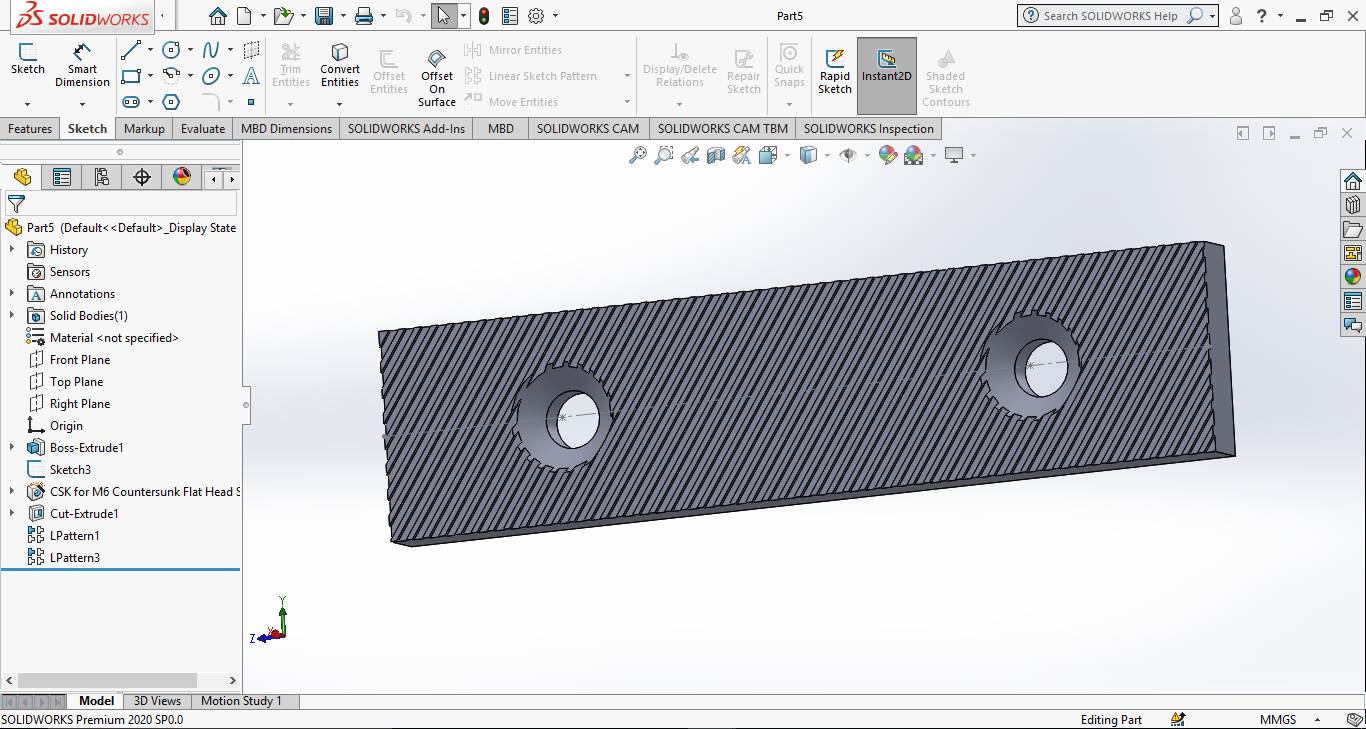Click the Smart Dimension tool
The width and height of the screenshot is (1366, 729).
[x=82, y=65]
